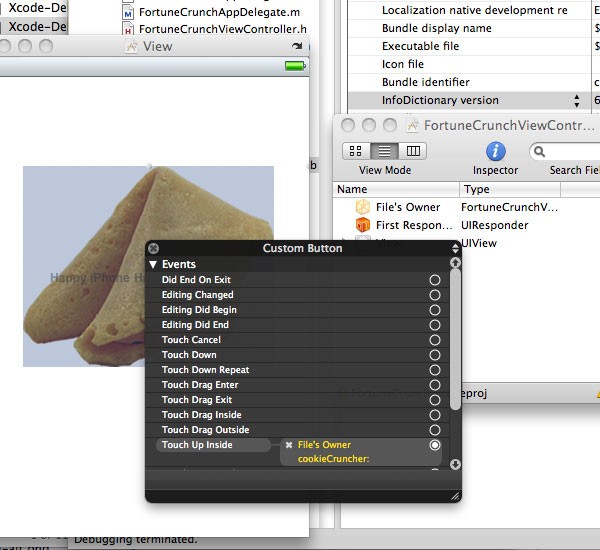
Task: Click the UIResponder type cell
Action: point(495,225)
